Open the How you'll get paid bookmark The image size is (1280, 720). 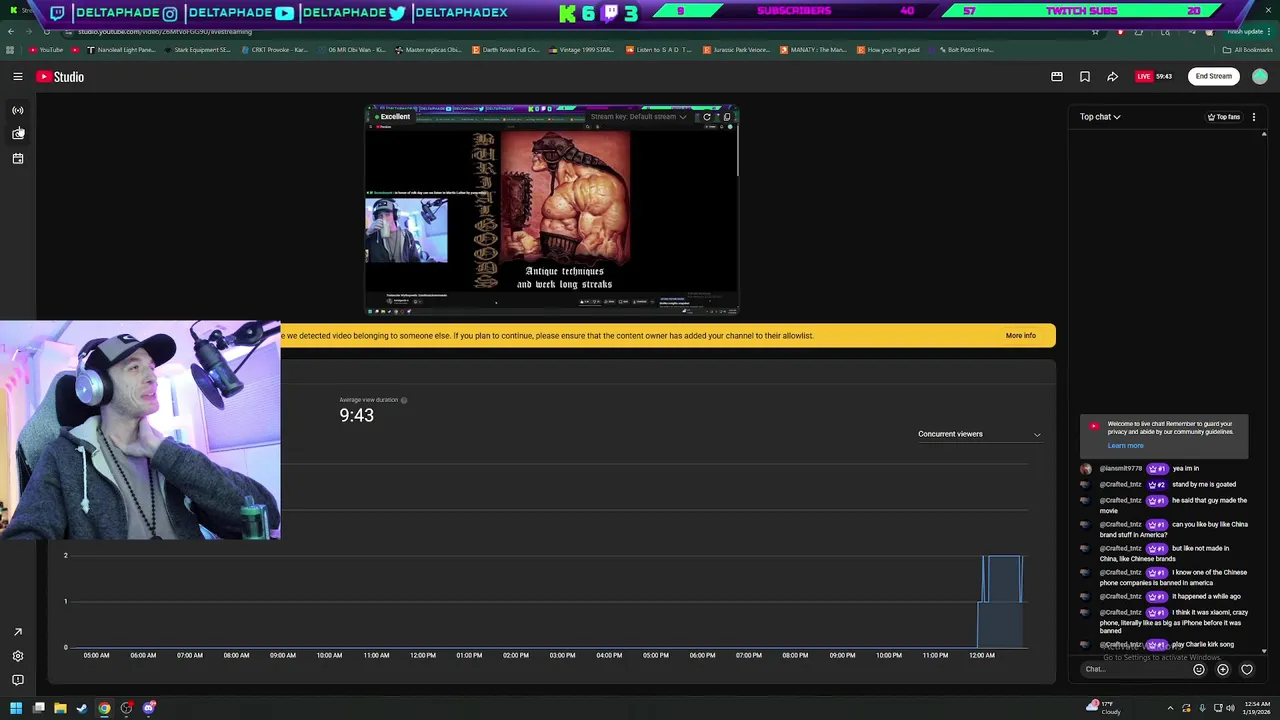coord(888,50)
